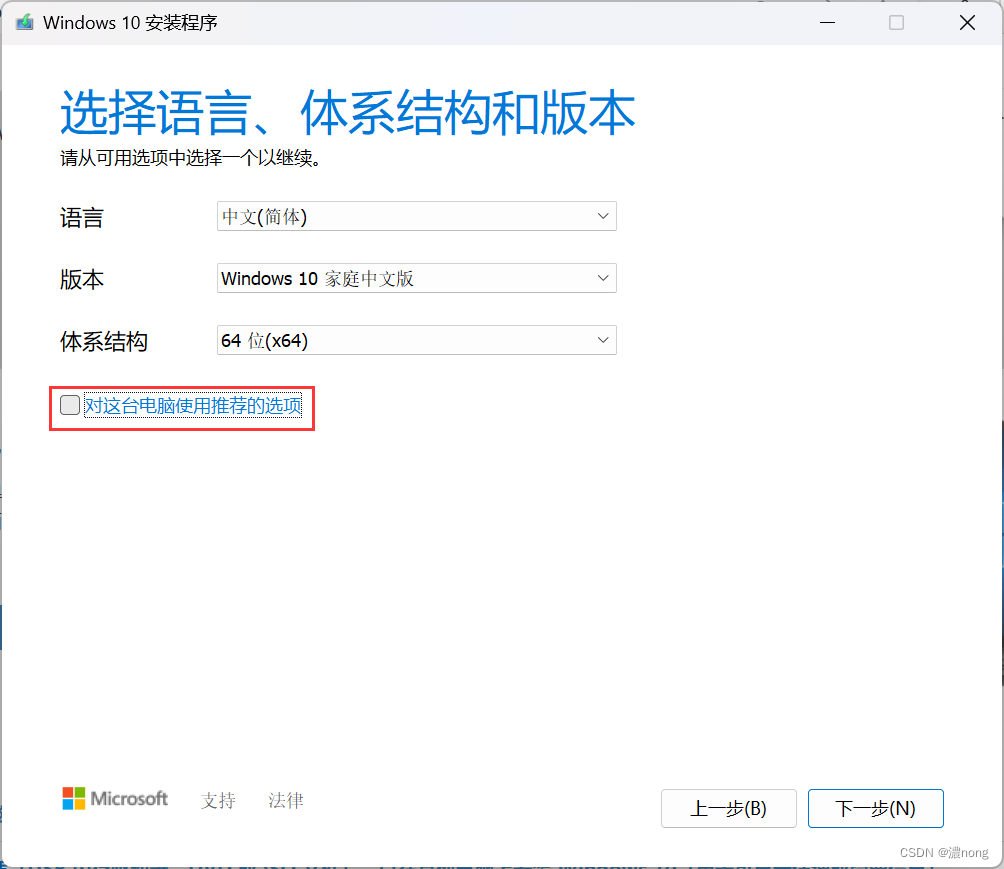Open the 语言 dropdown showing 中文(简体)
The height and width of the screenshot is (869, 1004).
pyautogui.click(x=416, y=216)
